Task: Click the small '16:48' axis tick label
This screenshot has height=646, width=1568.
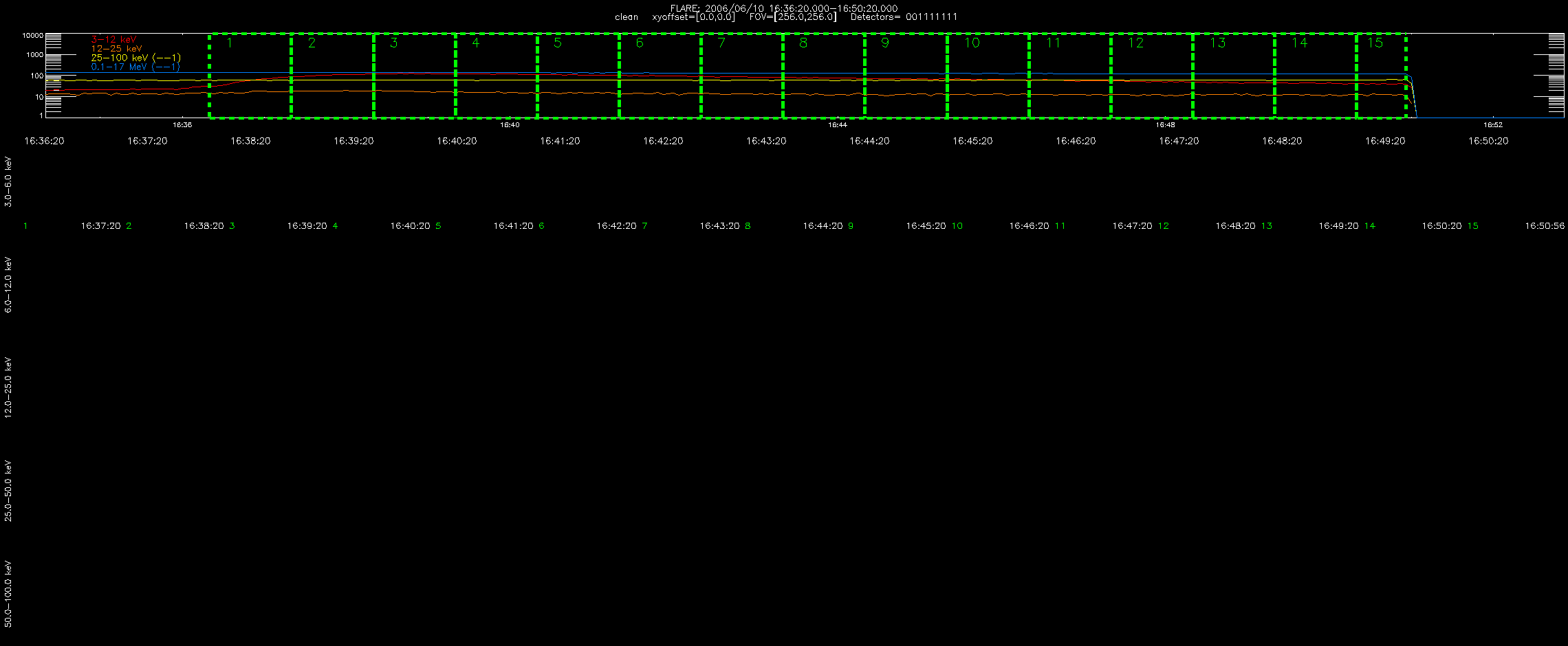Action: coord(1165,125)
